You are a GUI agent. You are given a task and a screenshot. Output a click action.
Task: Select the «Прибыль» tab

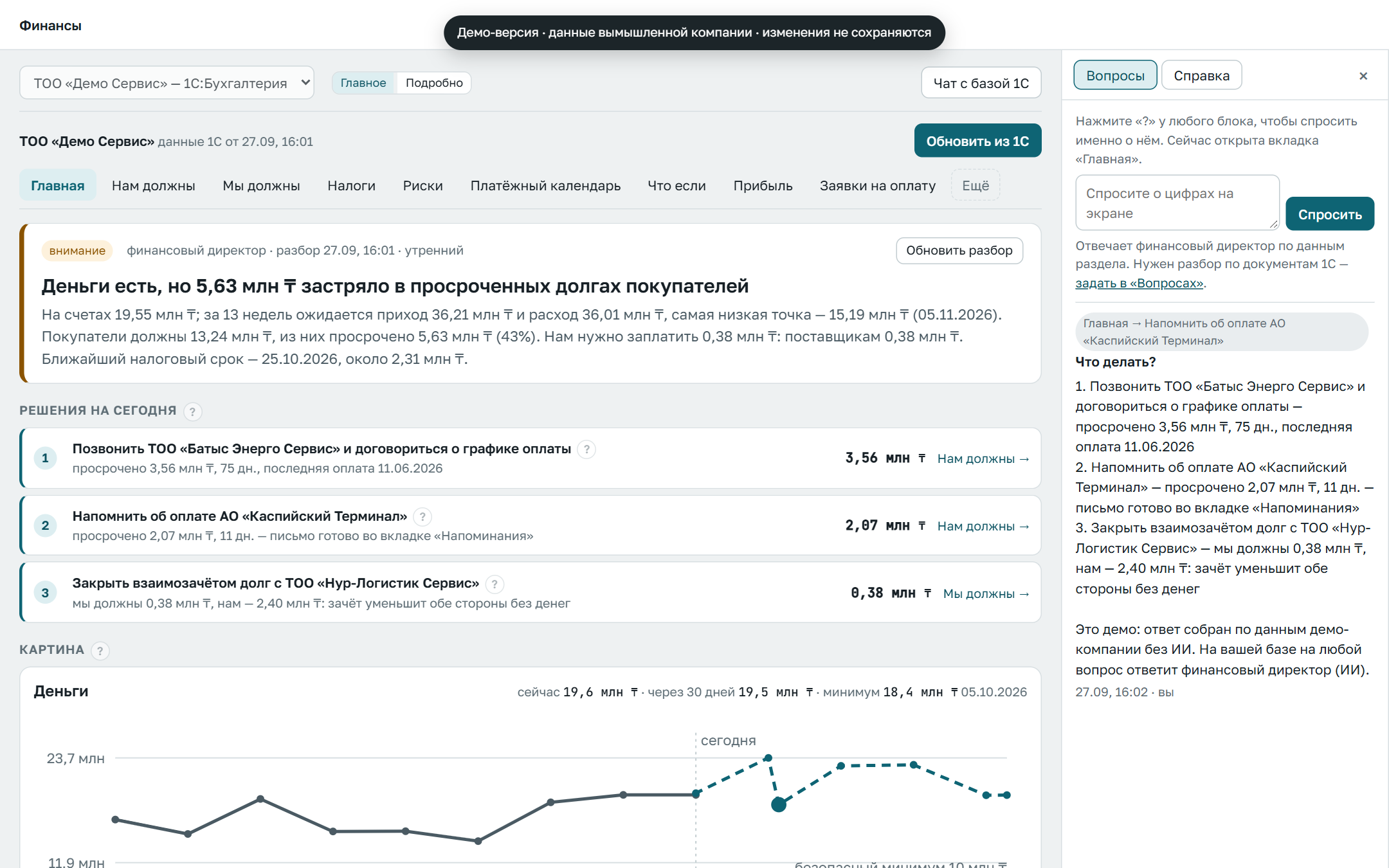[763, 186]
